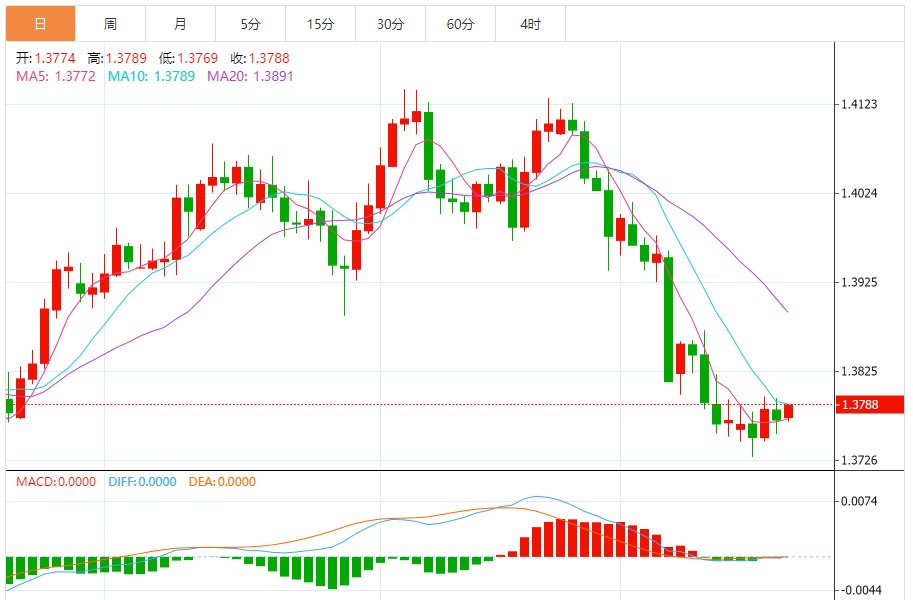The image size is (913, 600).
Task: Switch to the 5分 timeframe
Action: click(x=250, y=24)
